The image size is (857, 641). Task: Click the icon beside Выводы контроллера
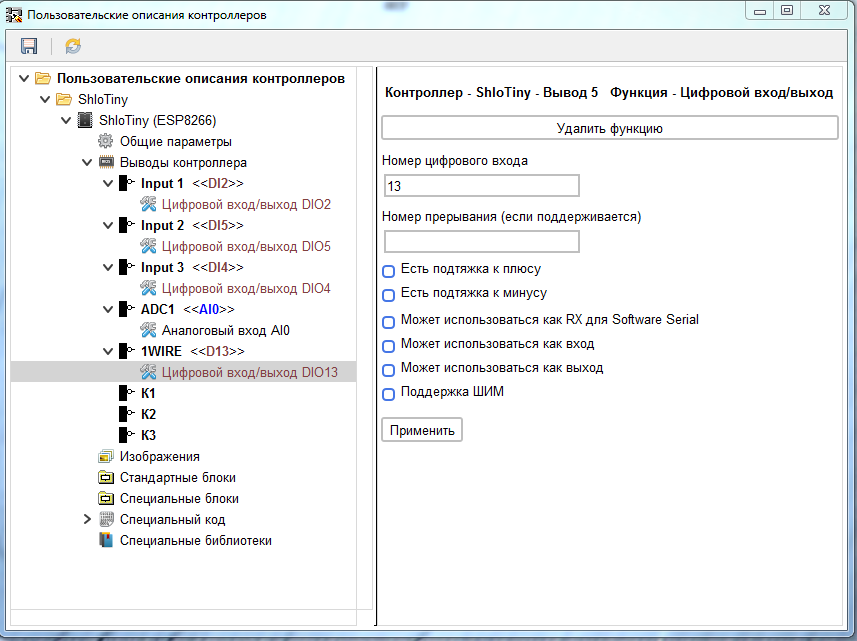[106, 162]
